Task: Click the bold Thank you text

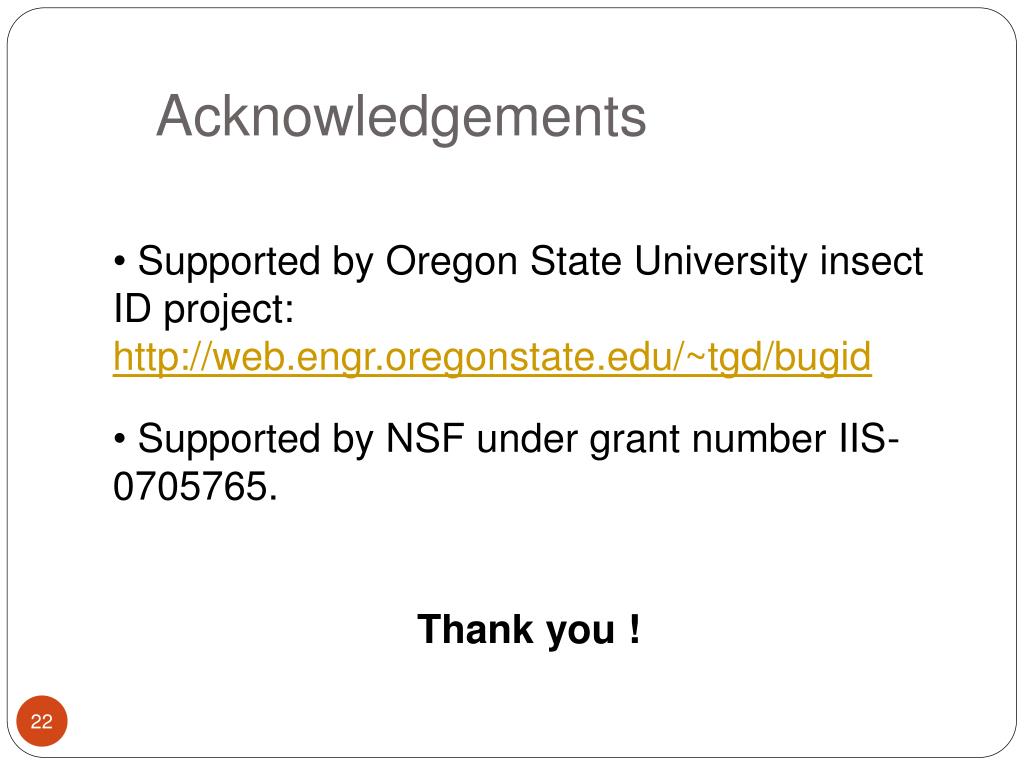Action: pos(529,630)
